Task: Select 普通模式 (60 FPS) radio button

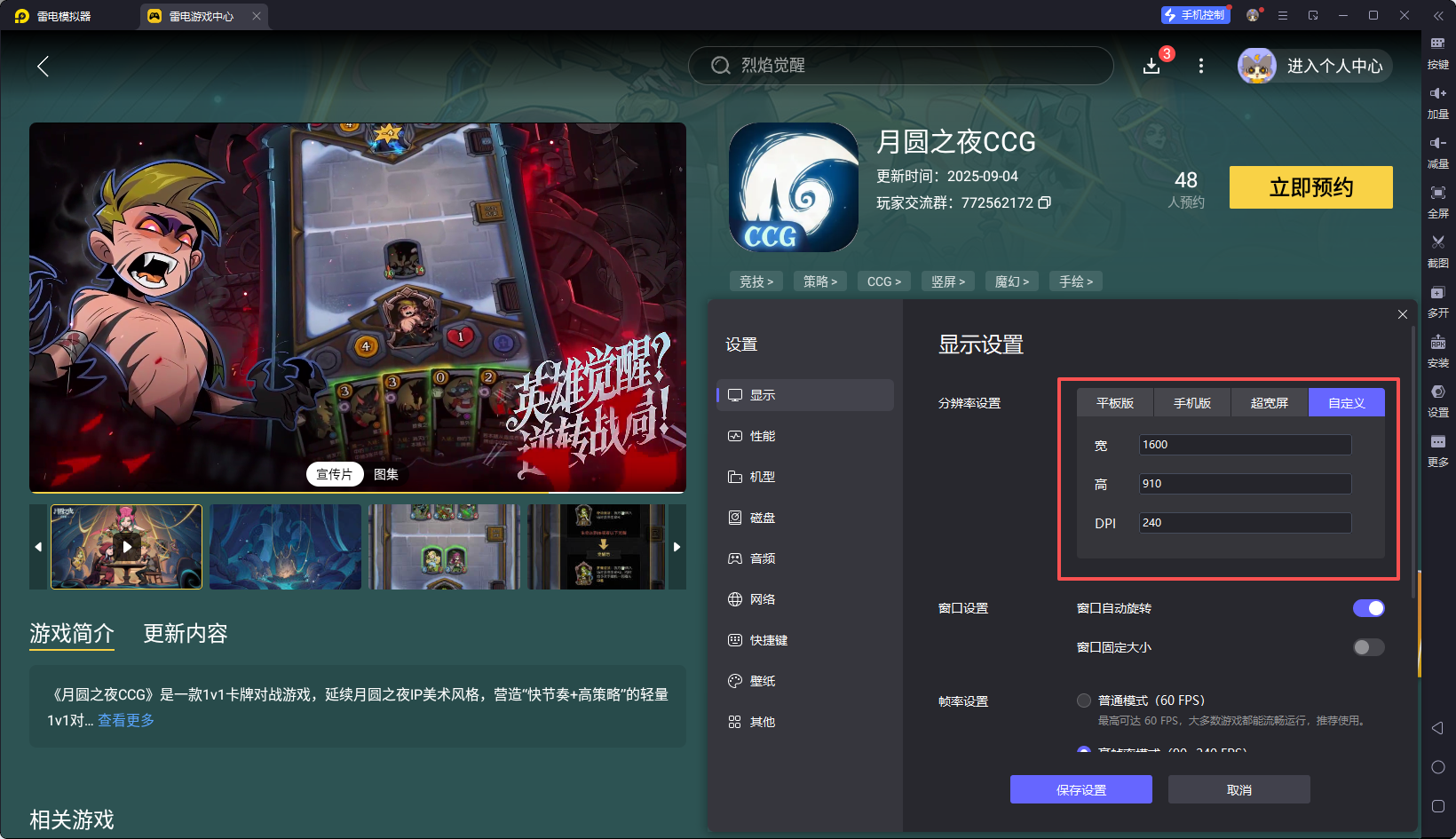Action: [1084, 700]
